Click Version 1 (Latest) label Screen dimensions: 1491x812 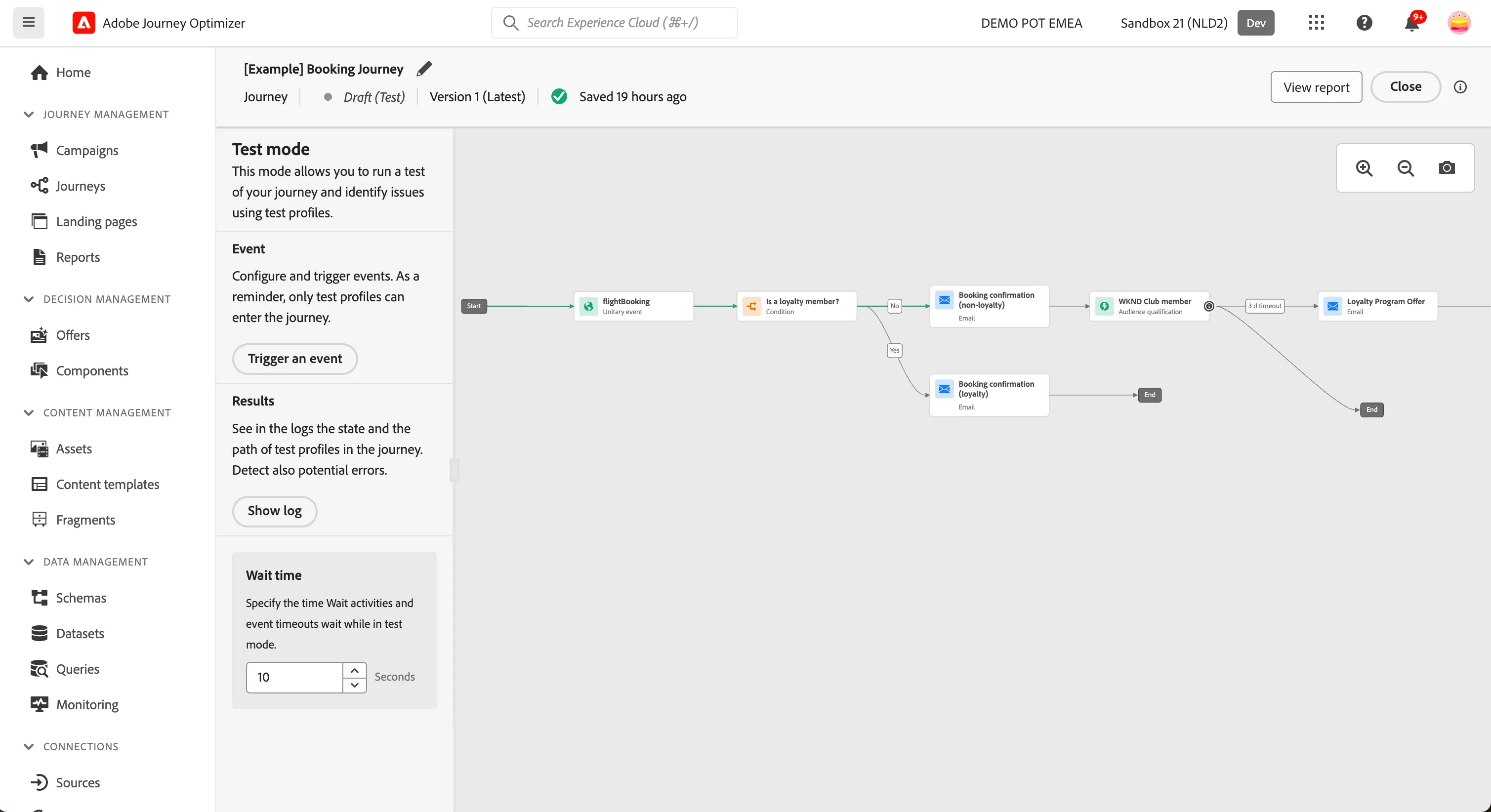click(478, 97)
